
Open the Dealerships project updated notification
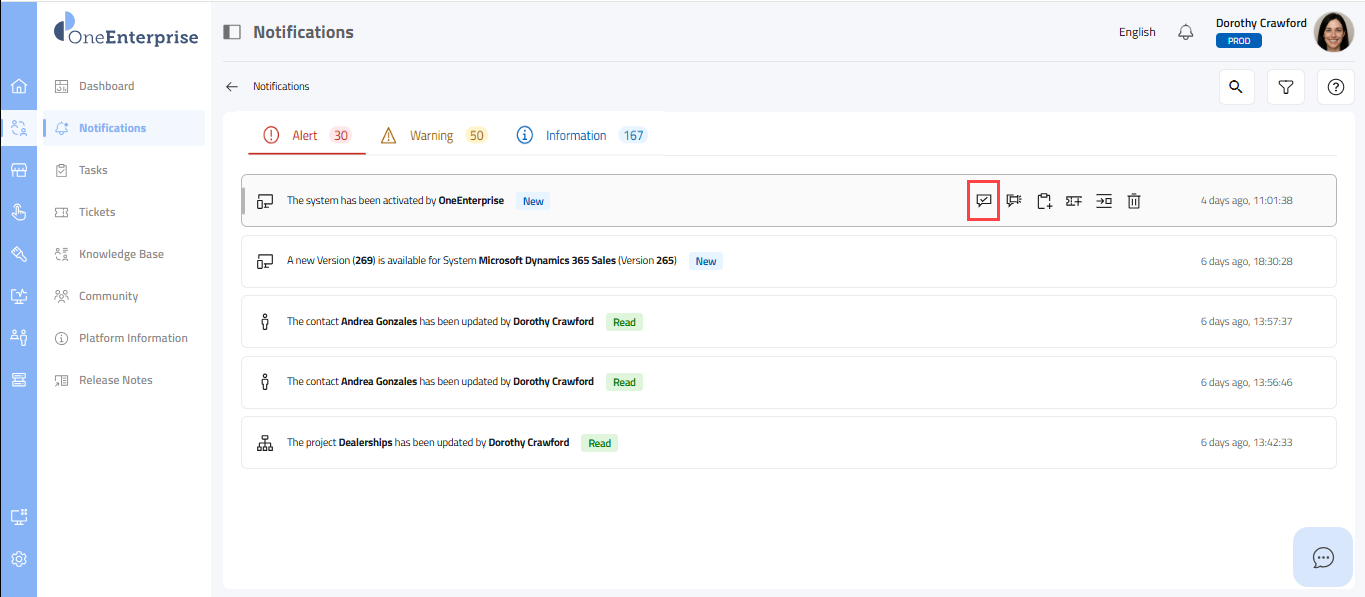pos(428,443)
